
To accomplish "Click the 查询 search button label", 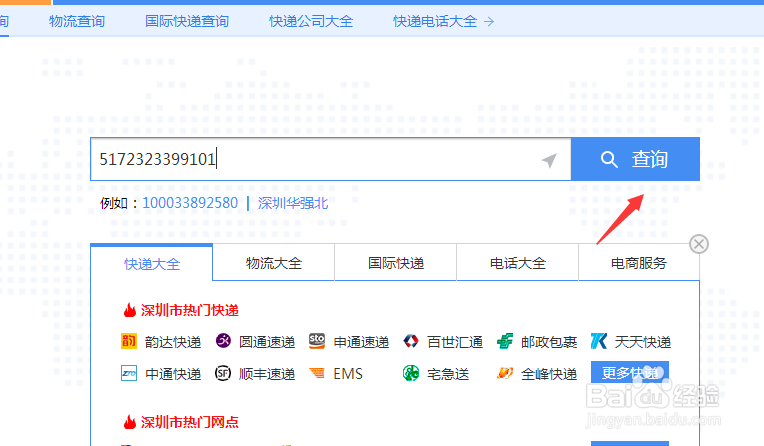I will 649,159.
